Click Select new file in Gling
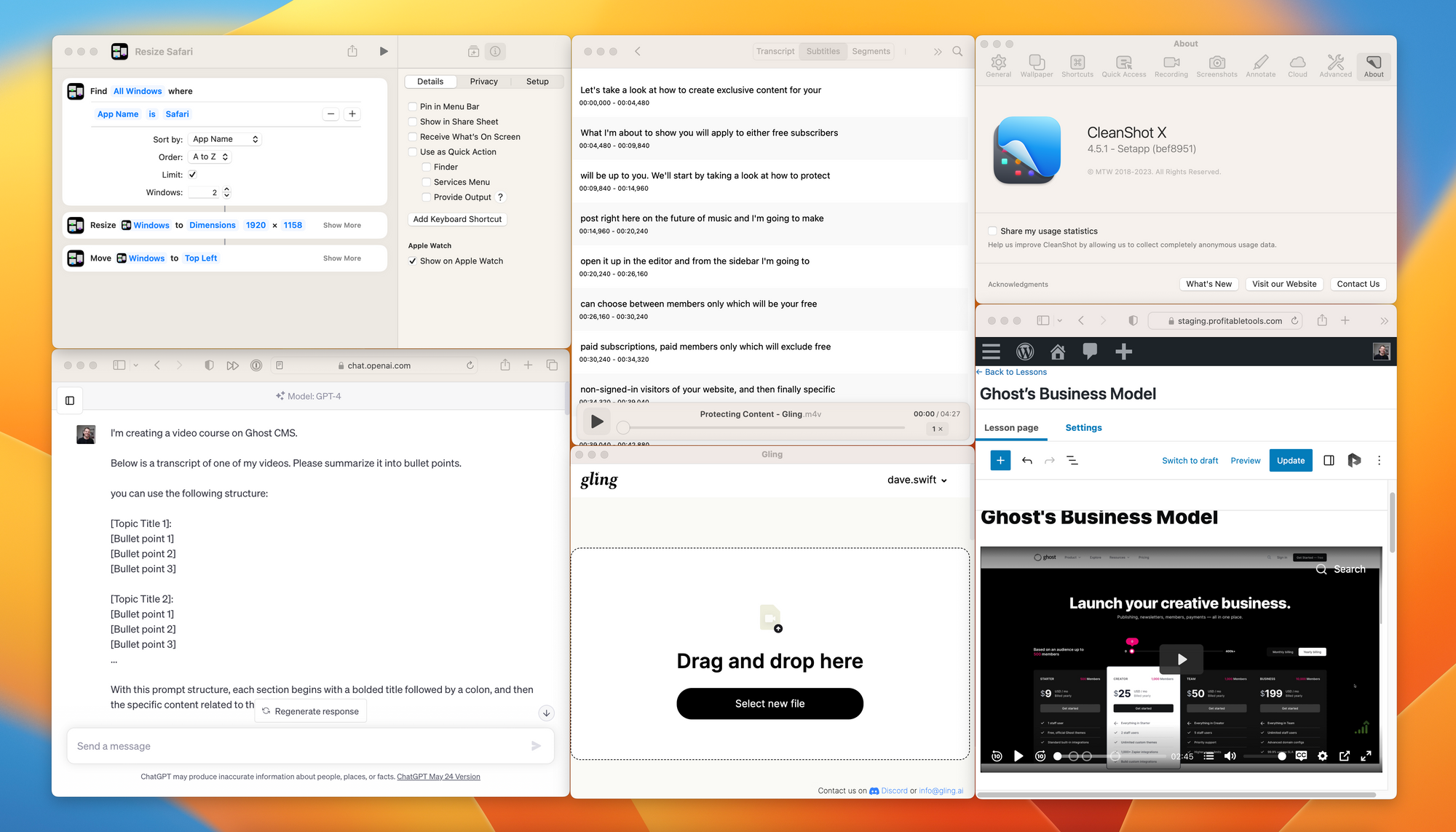 769,704
